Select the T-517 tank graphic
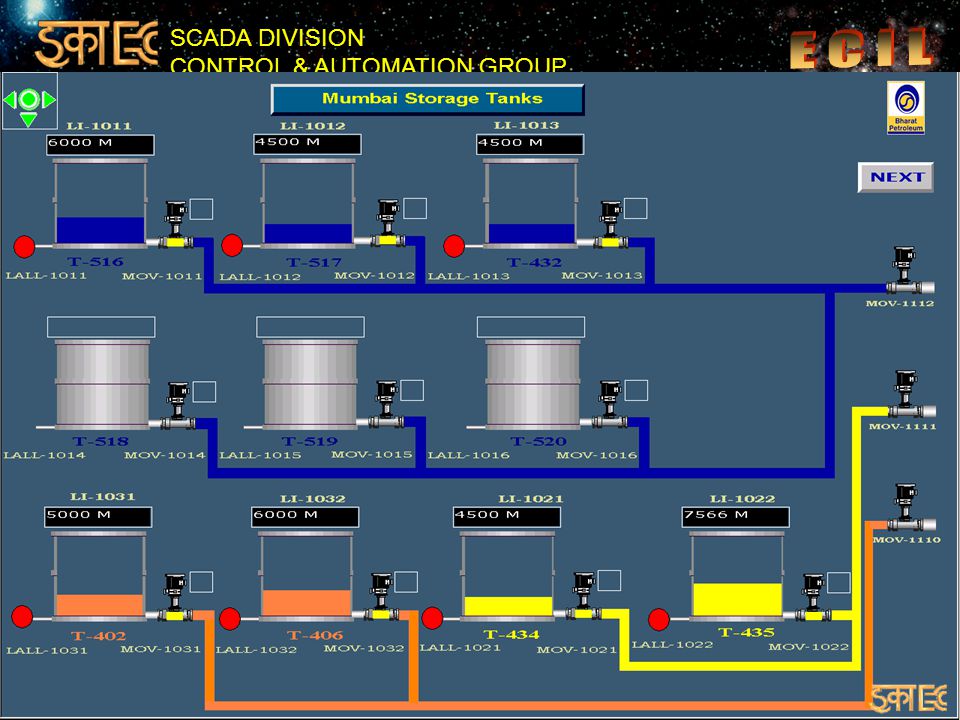The width and height of the screenshot is (960, 720). [x=308, y=203]
